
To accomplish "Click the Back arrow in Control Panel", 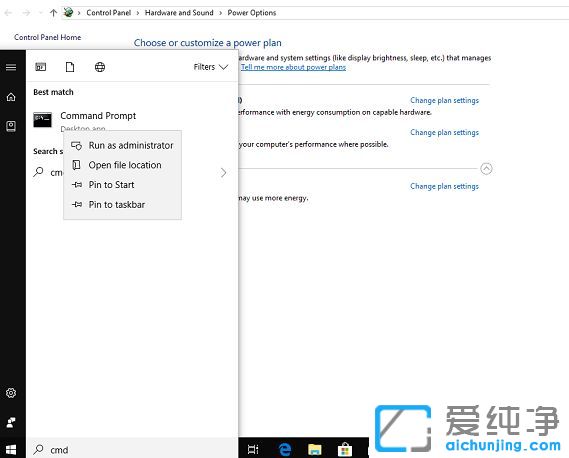I will (8, 13).
